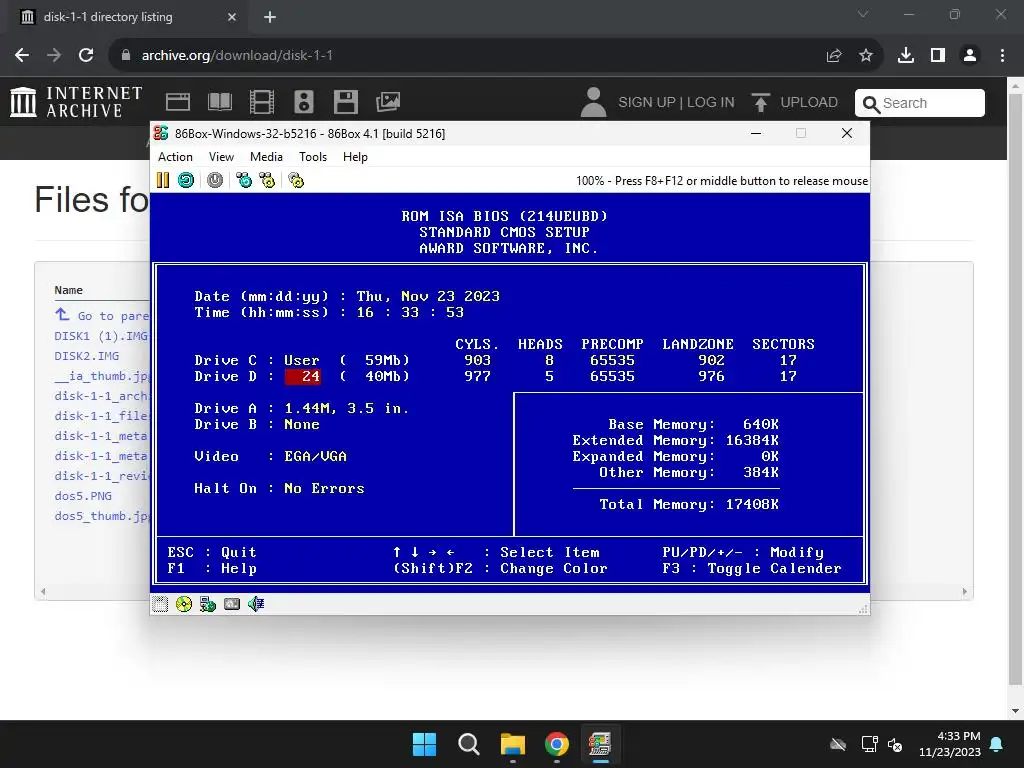Image resolution: width=1024 pixels, height=768 pixels.
Task: Open the Web (Wayback) archive icon
Action: [178, 102]
